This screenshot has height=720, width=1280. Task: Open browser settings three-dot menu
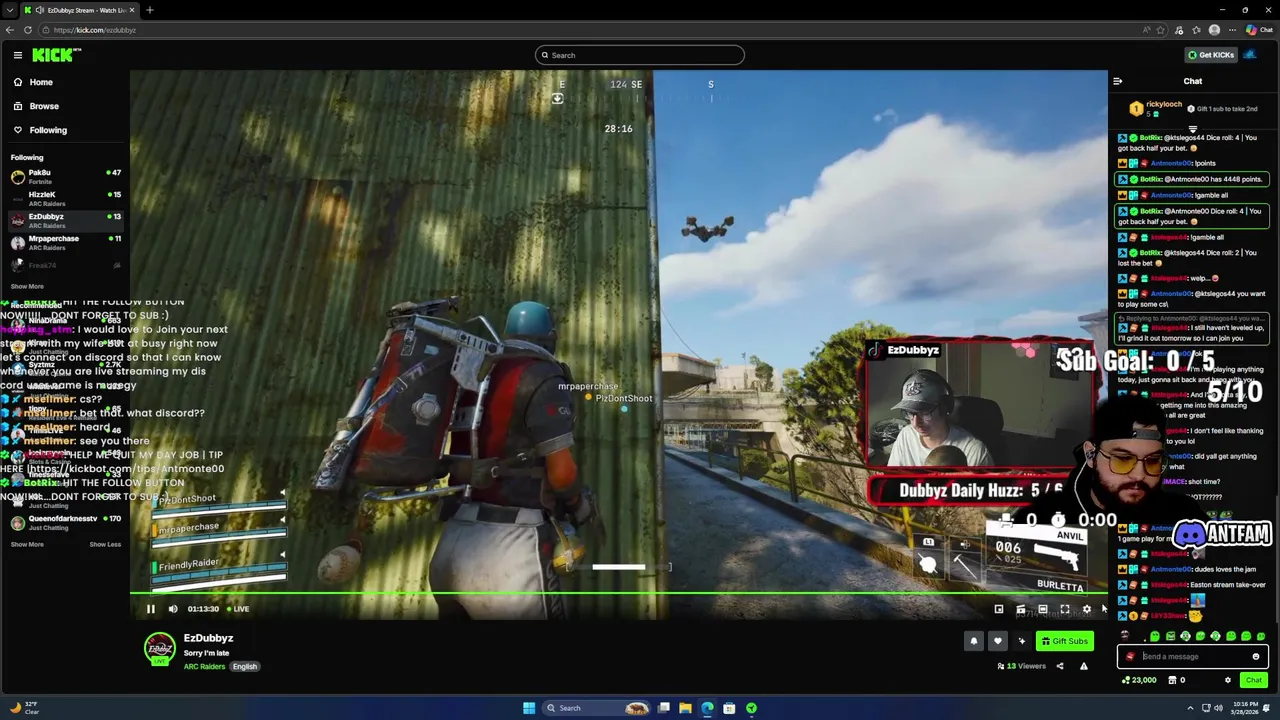click(x=1232, y=30)
